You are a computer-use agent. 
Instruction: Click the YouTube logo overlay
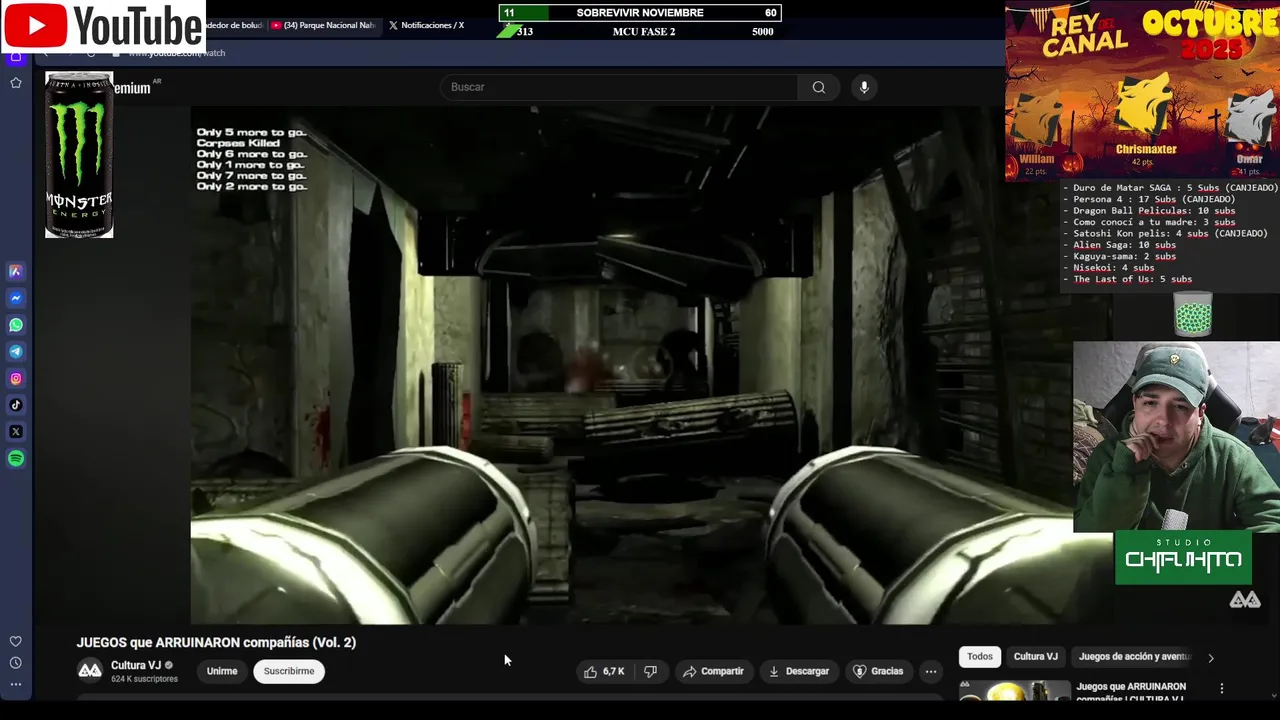point(103,26)
